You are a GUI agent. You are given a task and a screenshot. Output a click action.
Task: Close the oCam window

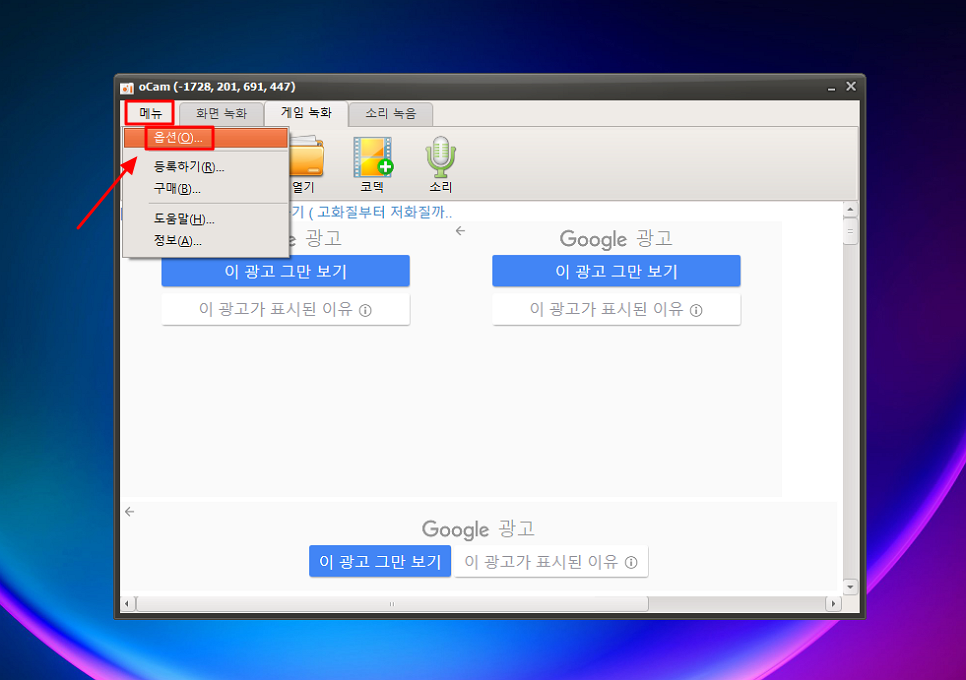[851, 86]
